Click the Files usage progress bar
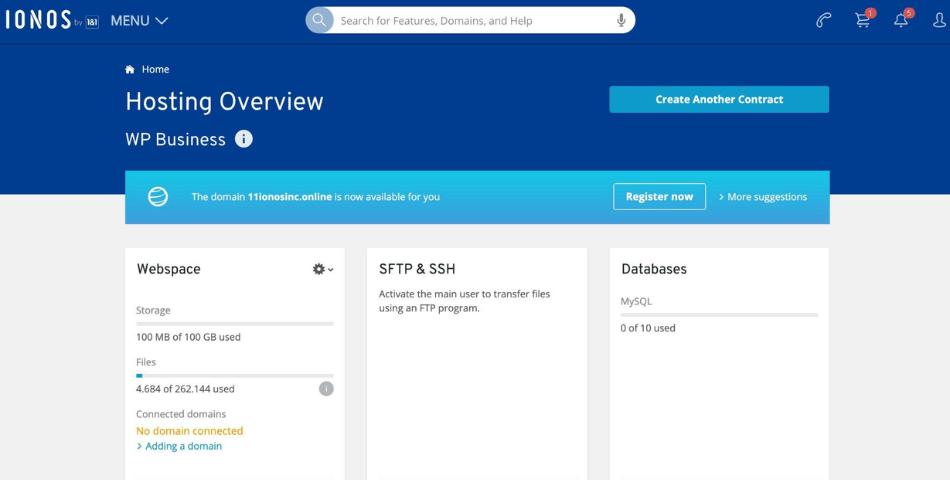950x480 pixels. click(x=235, y=376)
